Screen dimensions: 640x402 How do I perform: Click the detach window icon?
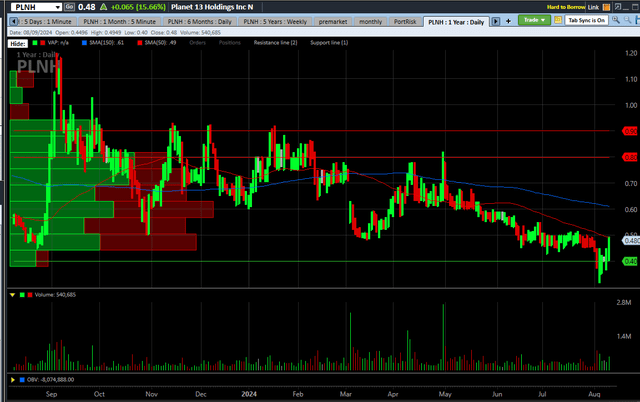coord(618,7)
